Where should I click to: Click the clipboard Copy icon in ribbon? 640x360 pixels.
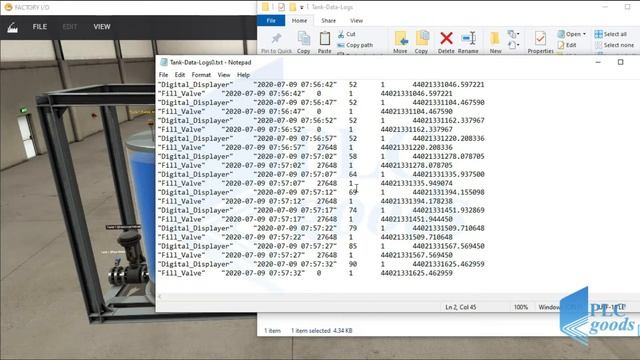(304, 39)
